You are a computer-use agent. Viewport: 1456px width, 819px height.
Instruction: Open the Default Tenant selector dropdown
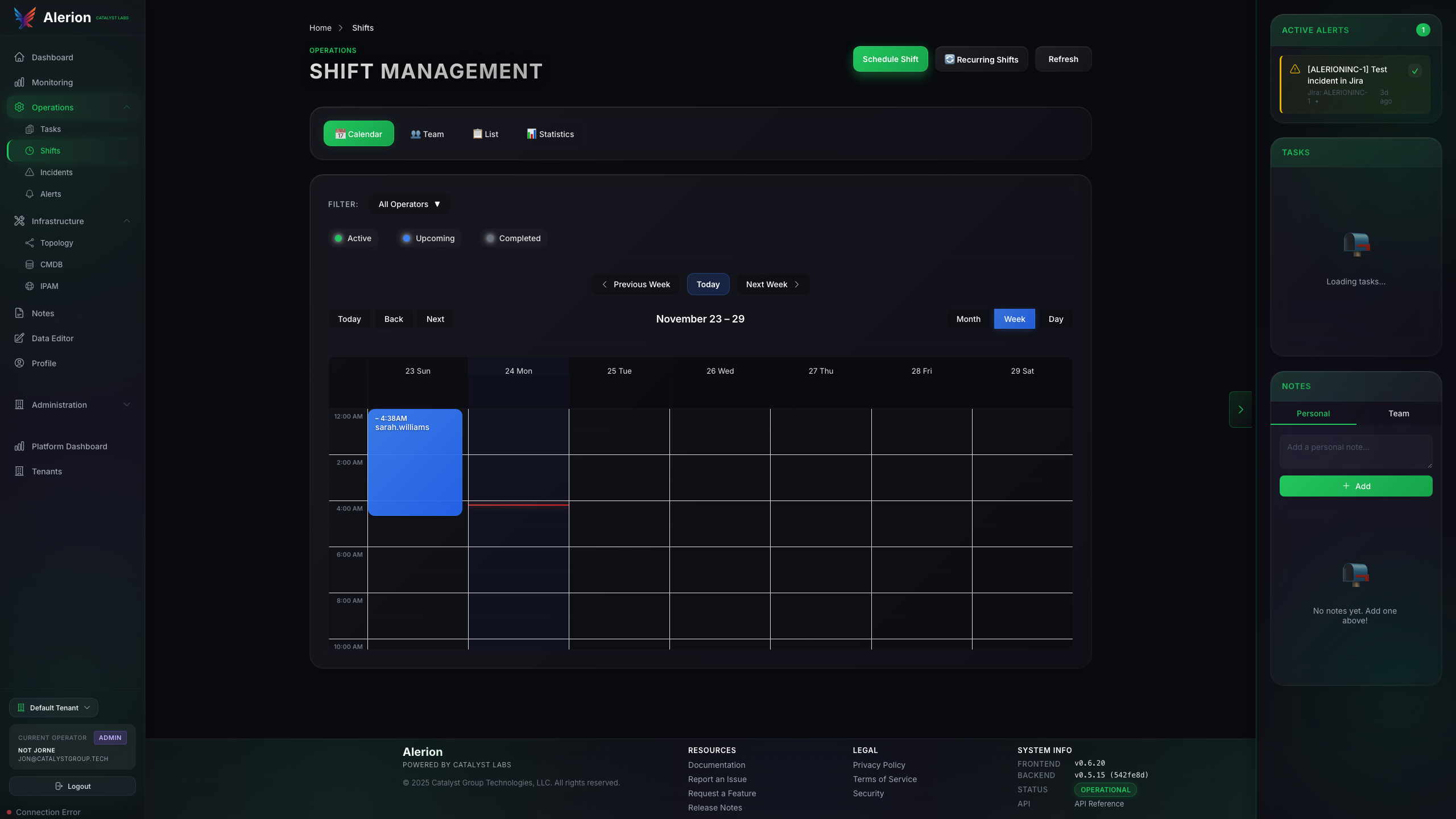click(54, 708)
